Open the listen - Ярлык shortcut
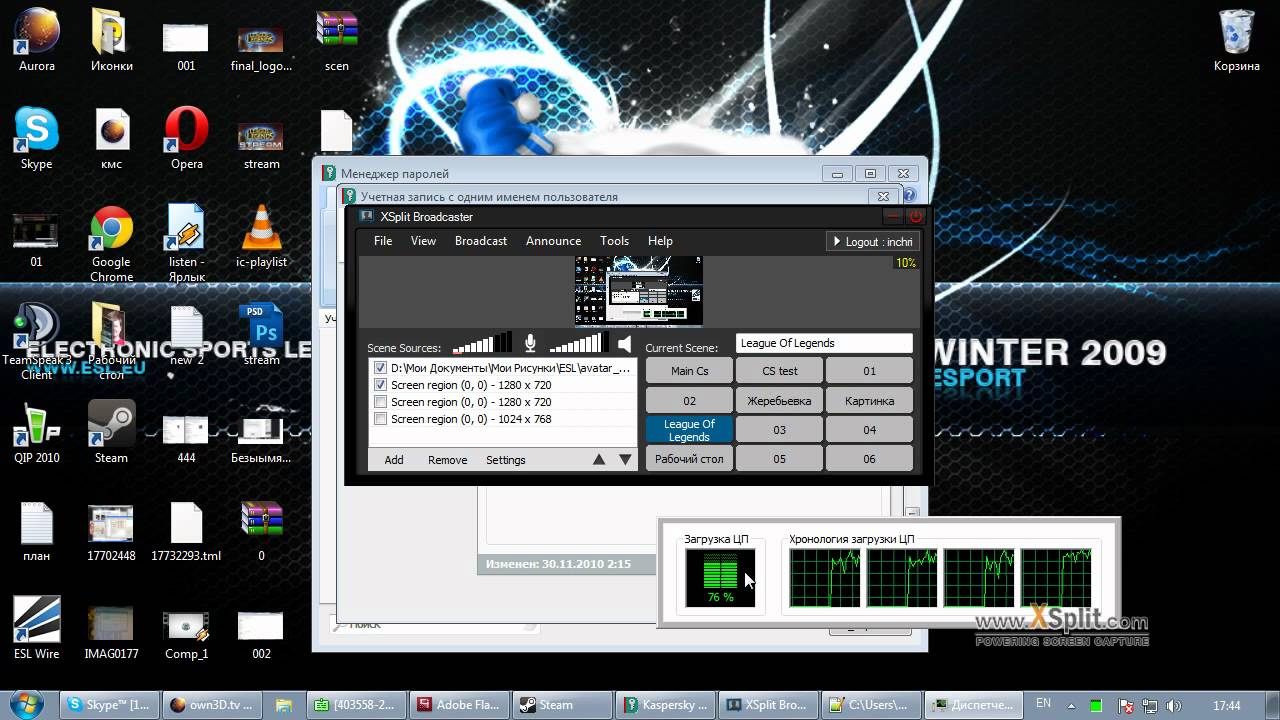The image size is (1280, 720). pyautogui.click(x=187, y=244)
